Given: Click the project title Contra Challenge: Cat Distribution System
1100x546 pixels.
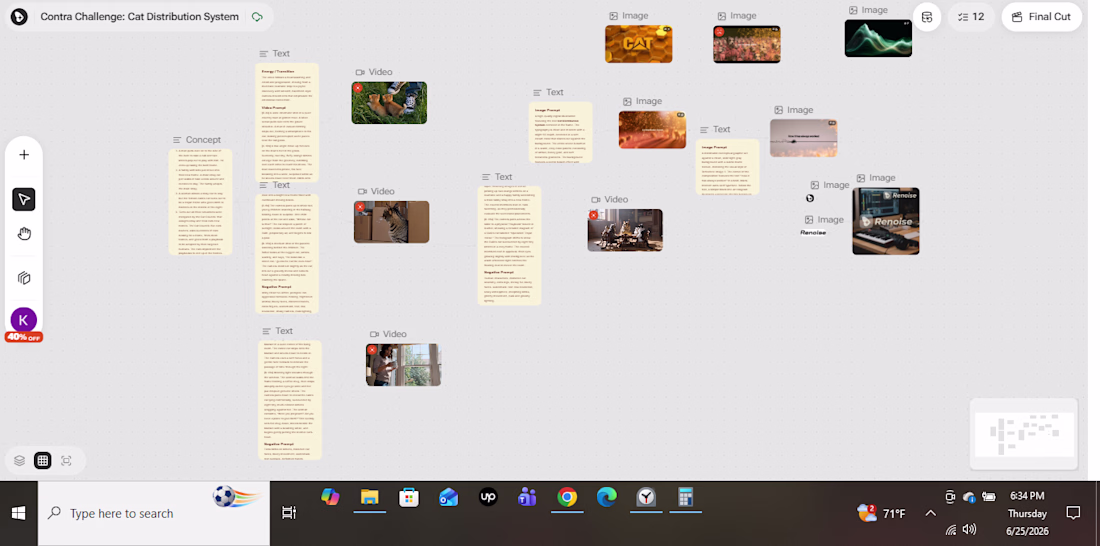Looking at the screenshot, I should pos(140,17).
